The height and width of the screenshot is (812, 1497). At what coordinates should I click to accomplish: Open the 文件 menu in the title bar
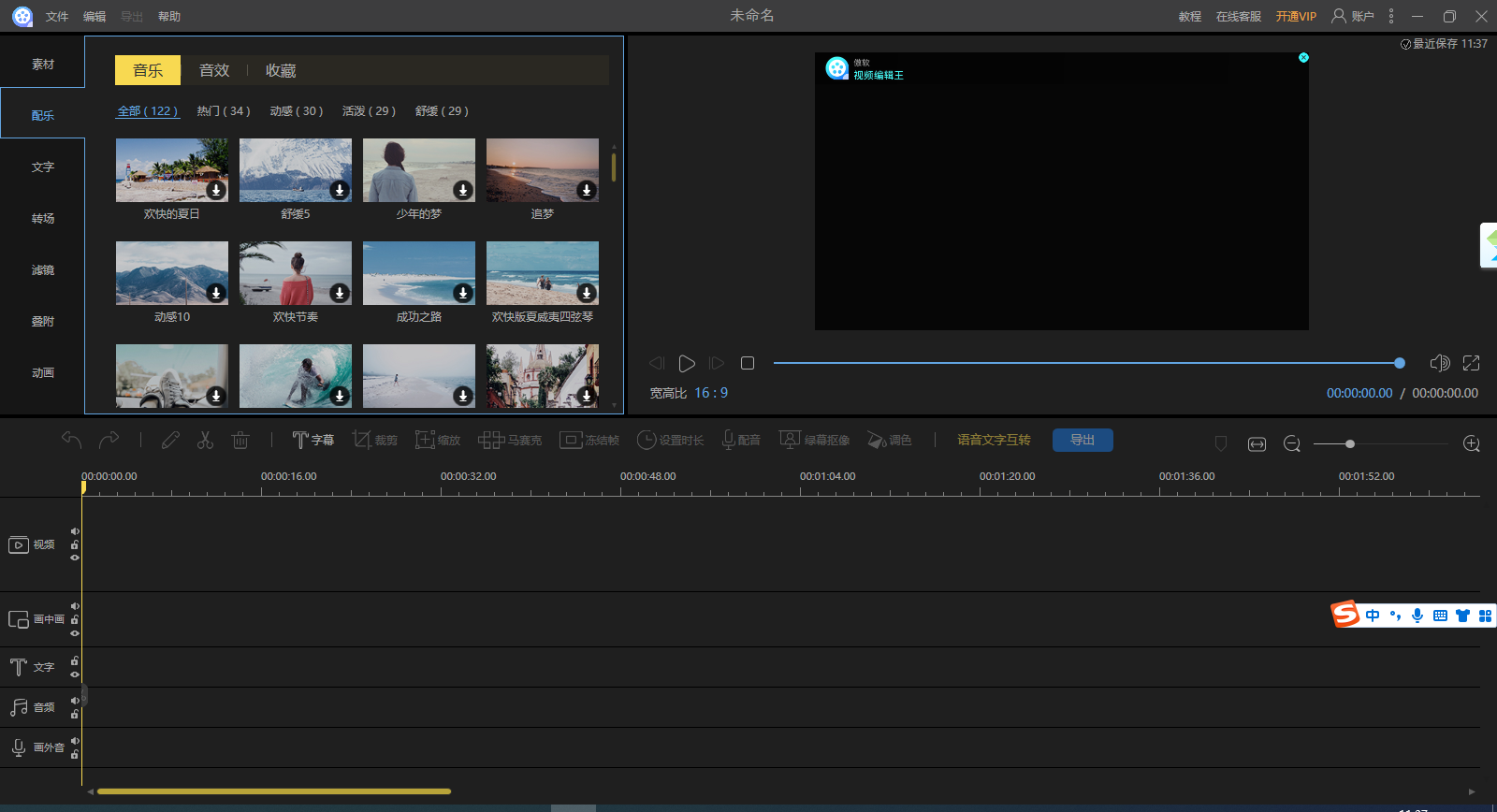click(57, 16)
